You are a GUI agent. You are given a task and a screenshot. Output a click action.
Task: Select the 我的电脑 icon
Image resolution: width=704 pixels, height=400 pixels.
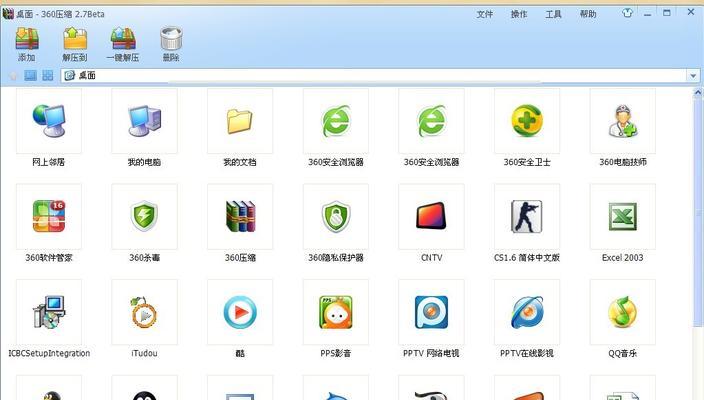pyautogui.click(x=144, y=121)
